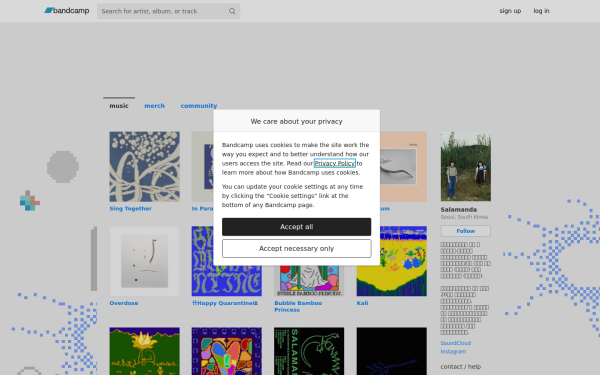600x375 pixels.
Task: Click Accept necessary only button
Action: coord(297,248)
